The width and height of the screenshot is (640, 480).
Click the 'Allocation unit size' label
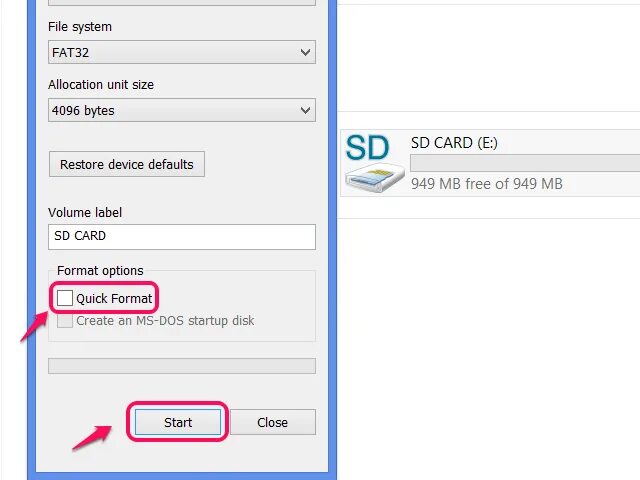click(101, 84)
